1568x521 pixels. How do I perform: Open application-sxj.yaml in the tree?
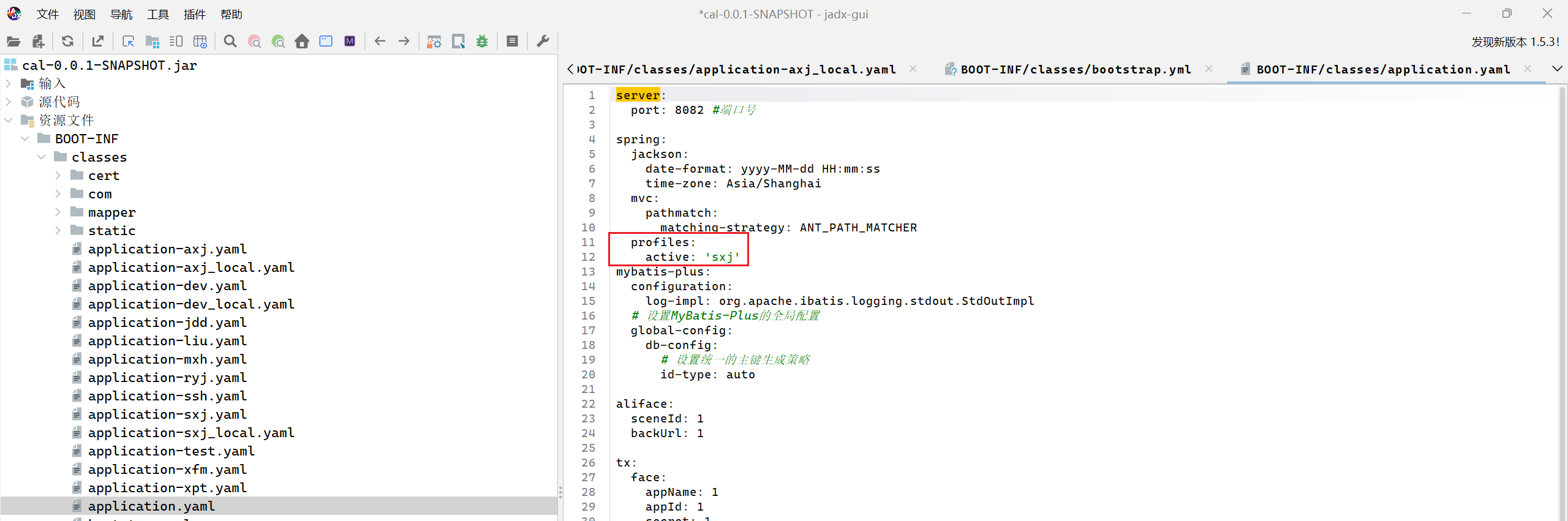[167, 414]
